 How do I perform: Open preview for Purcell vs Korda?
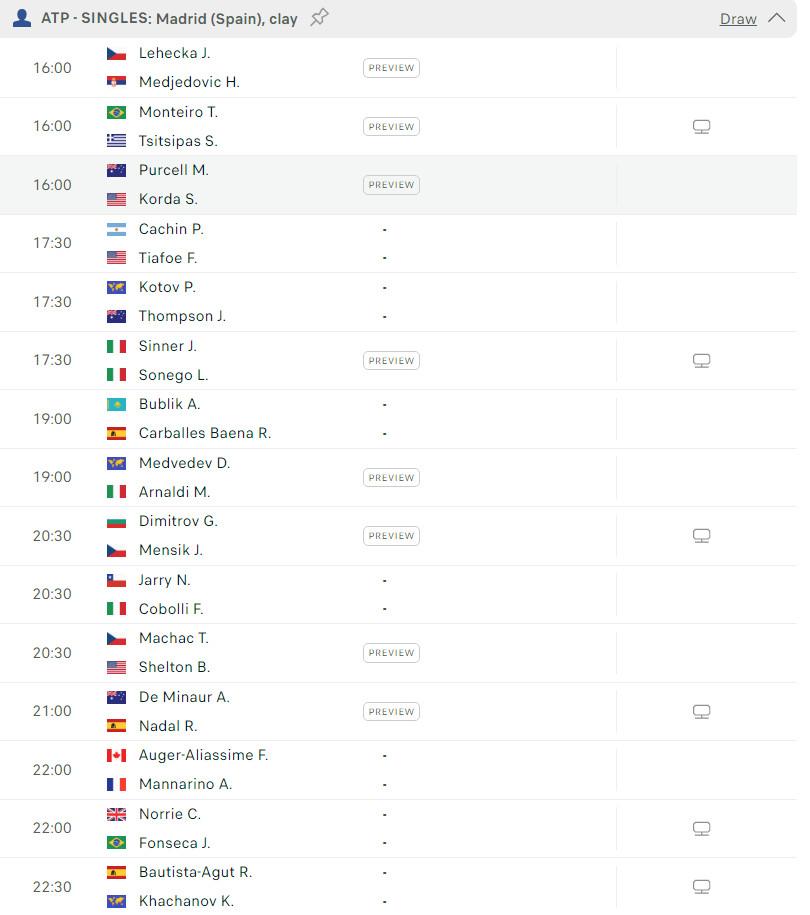[391, 185]
